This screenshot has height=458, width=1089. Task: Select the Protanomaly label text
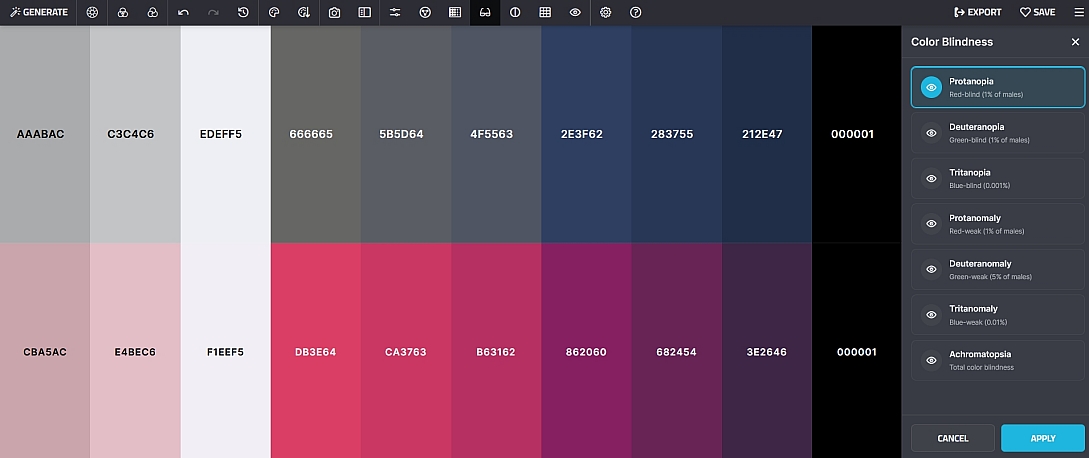[975, 218]
